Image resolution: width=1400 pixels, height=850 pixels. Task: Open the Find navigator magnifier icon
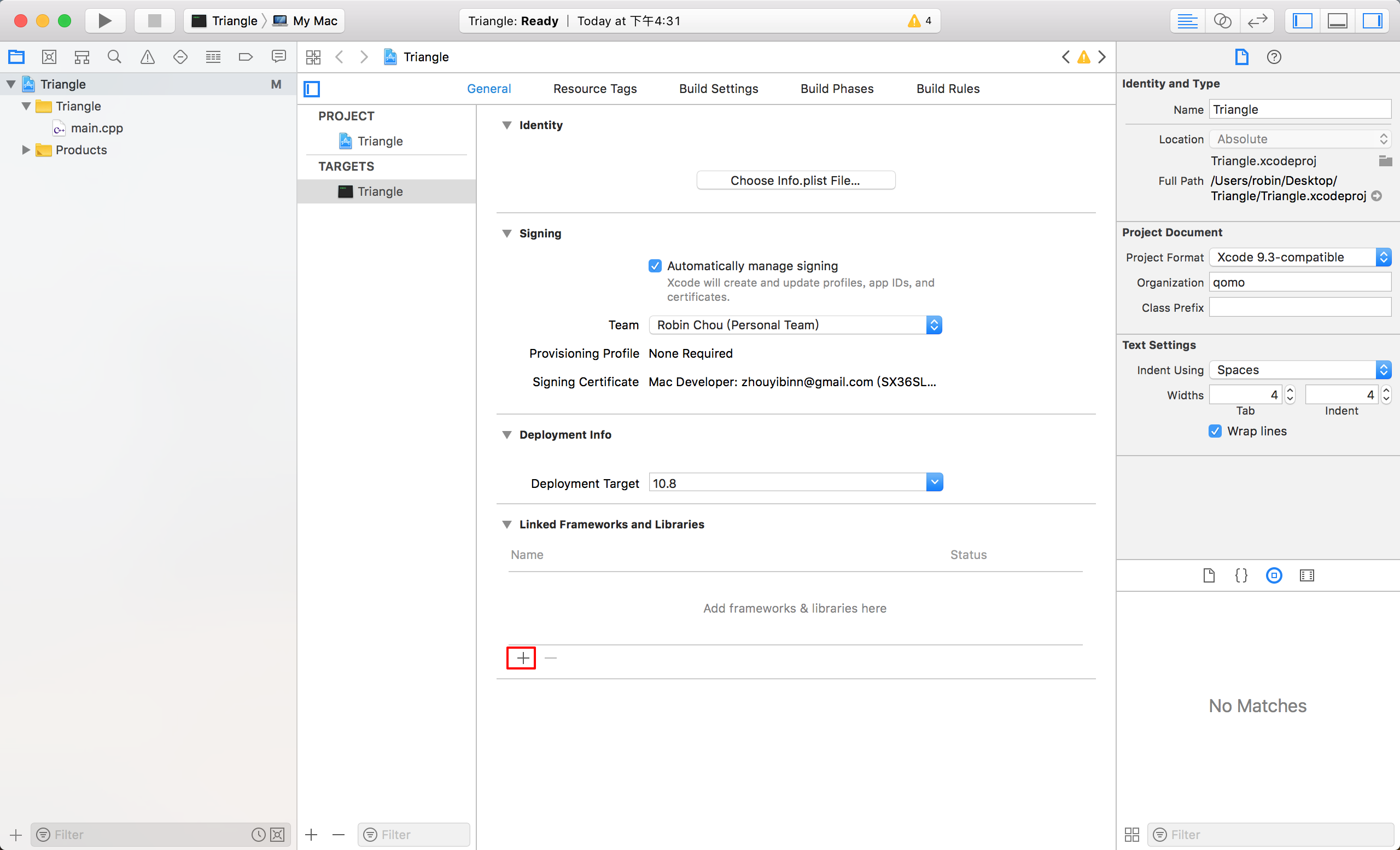point(114,57)
